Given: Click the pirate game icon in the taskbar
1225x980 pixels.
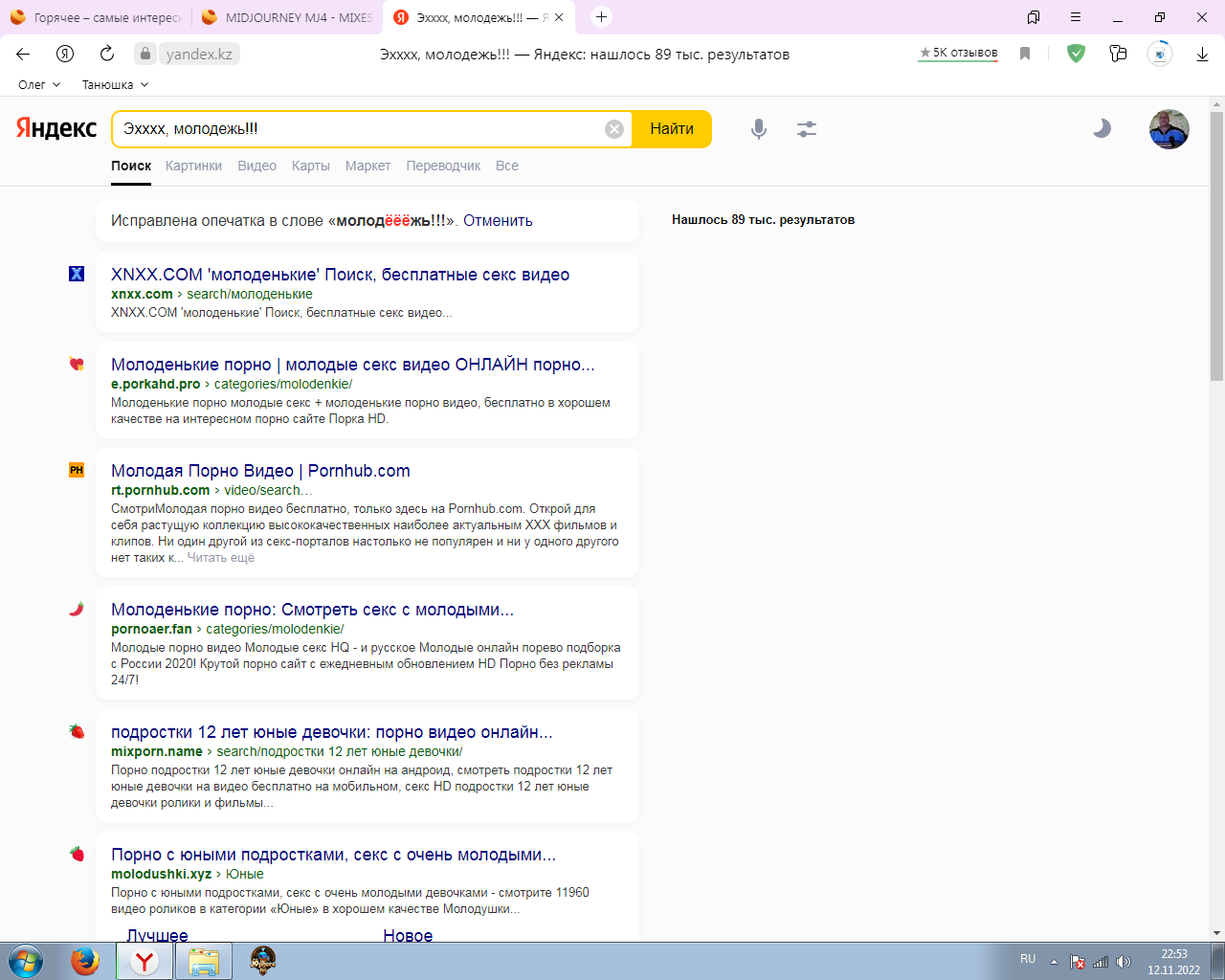Looking at the screenshot, I should (262, 961).
